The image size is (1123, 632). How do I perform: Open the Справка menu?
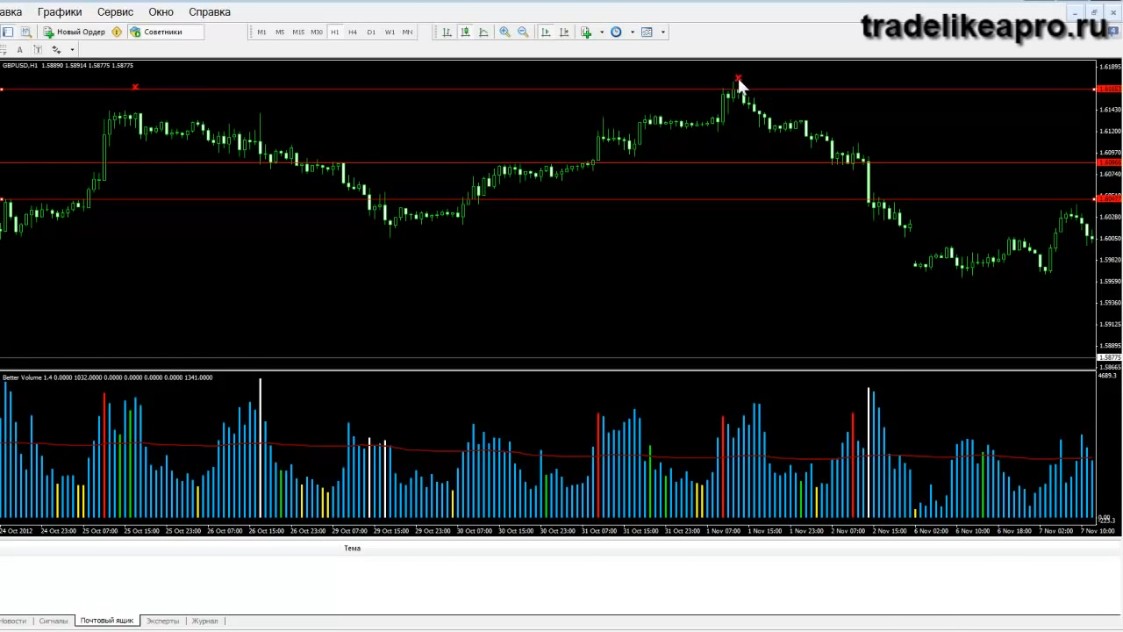[x=209, y=12]
